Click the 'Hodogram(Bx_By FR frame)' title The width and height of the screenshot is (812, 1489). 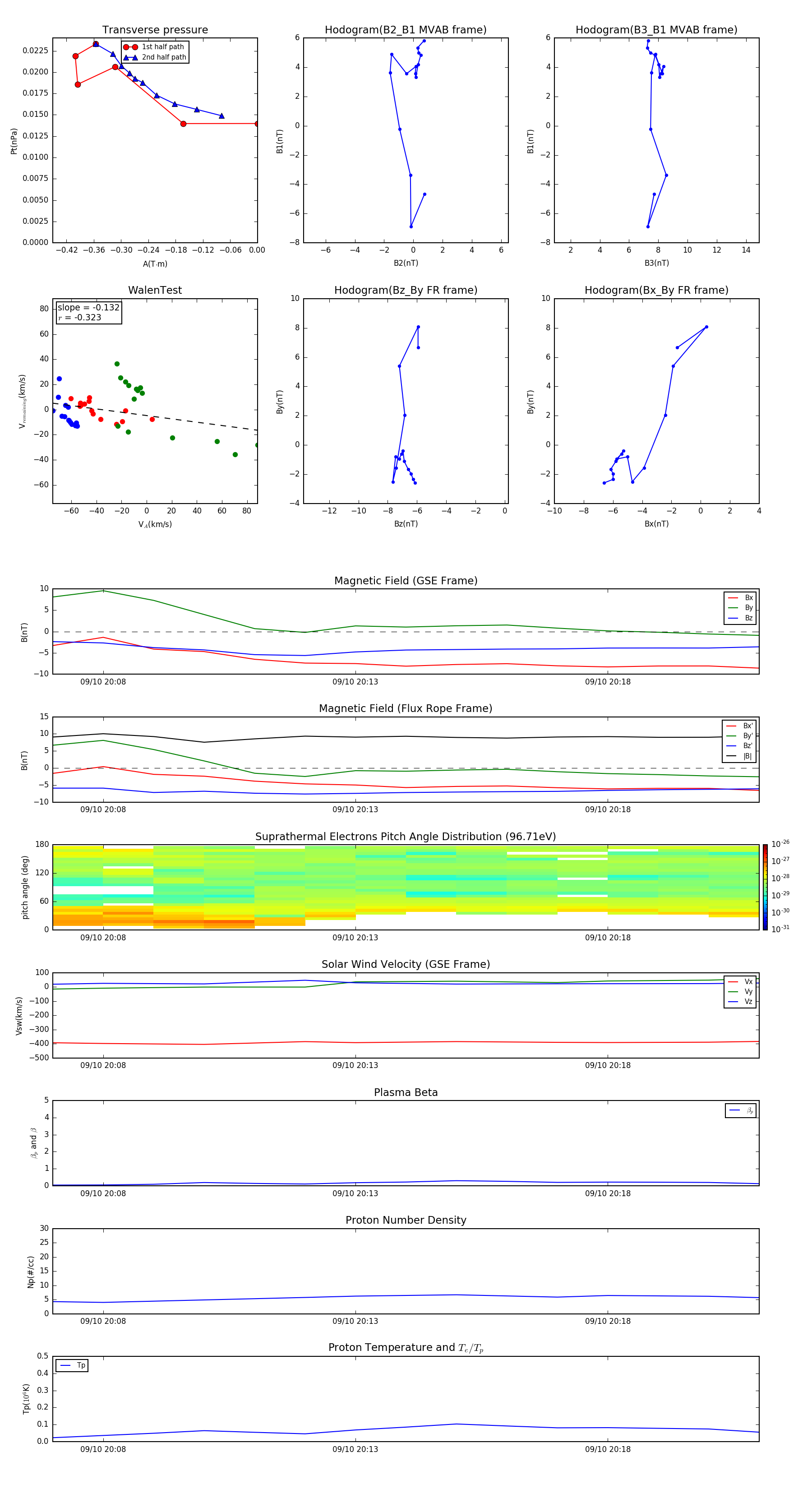pos(656,290)
